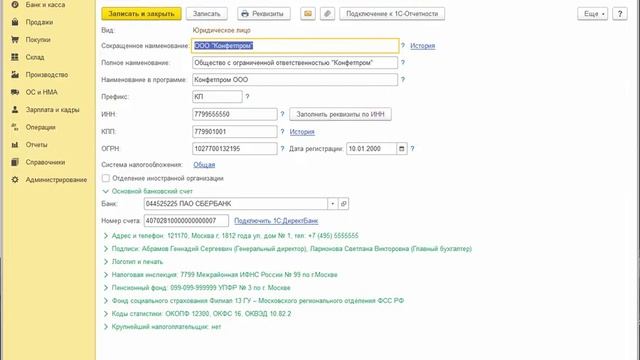Go to Продажи menu section

pyautogui.click(x=39, y=22)
